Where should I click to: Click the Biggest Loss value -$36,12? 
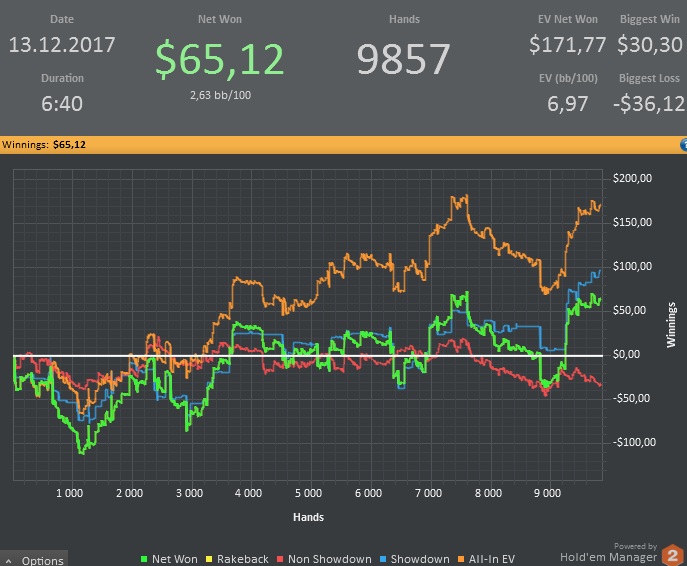coord(649,104)
